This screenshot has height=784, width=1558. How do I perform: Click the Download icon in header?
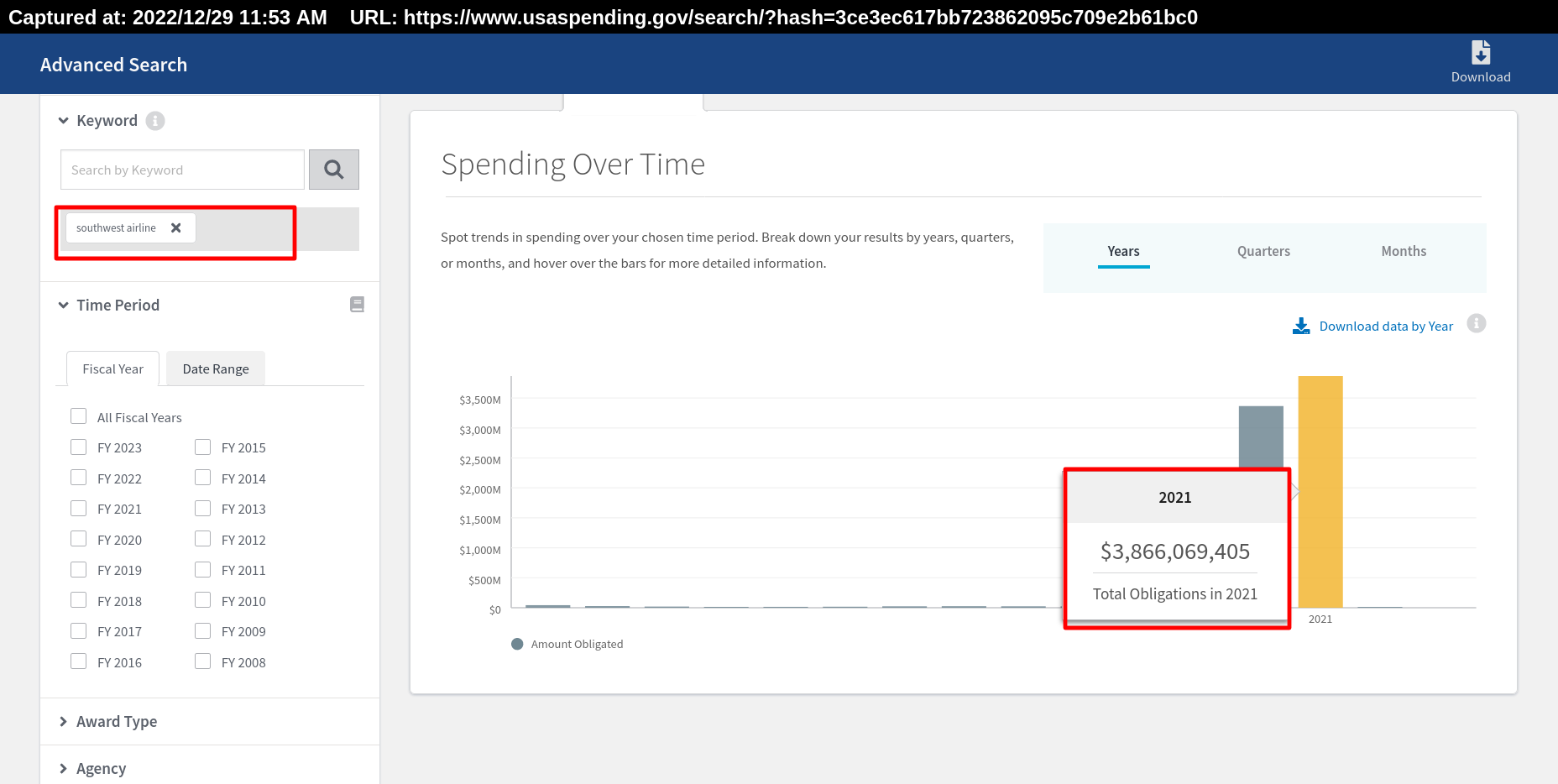coord(1481,53)
